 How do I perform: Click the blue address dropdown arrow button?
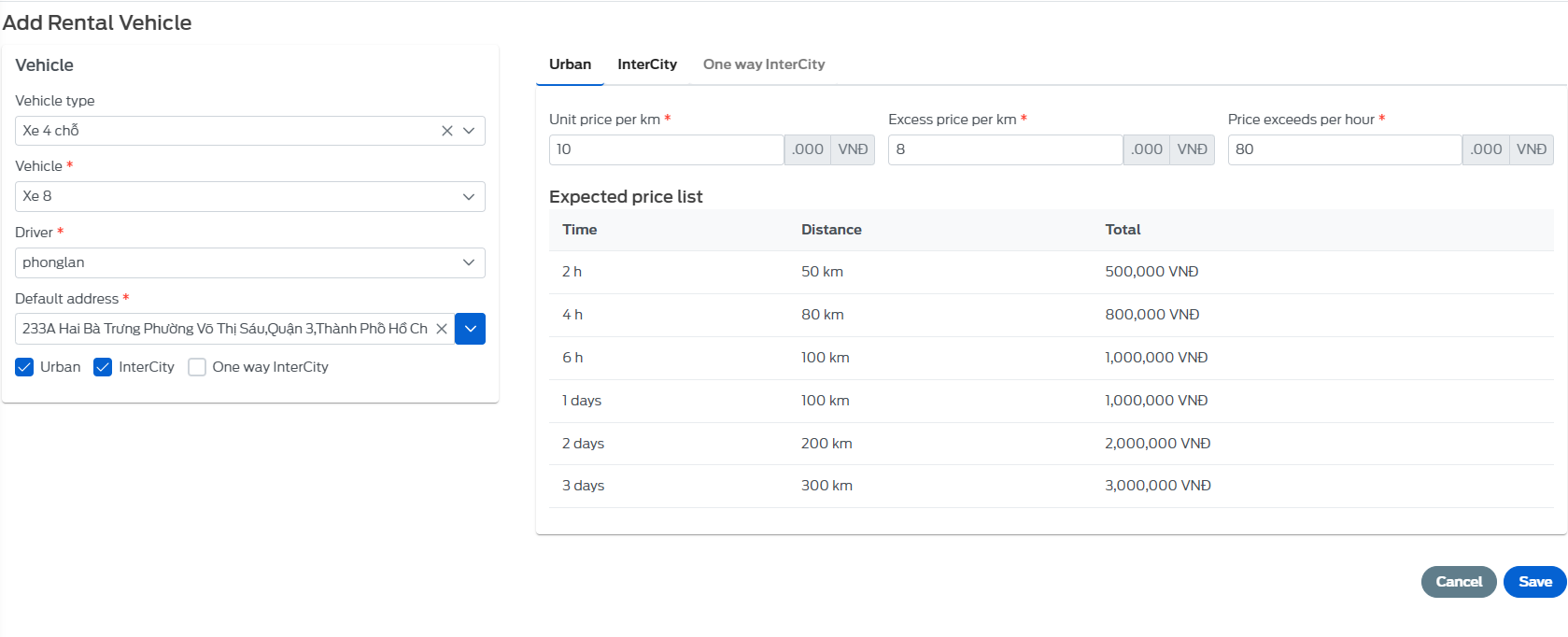470,329
